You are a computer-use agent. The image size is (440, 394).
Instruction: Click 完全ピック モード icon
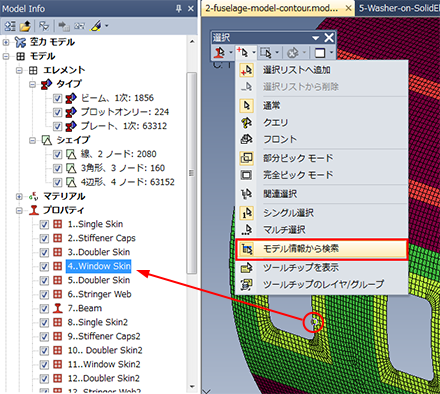(x=247, y=175)
